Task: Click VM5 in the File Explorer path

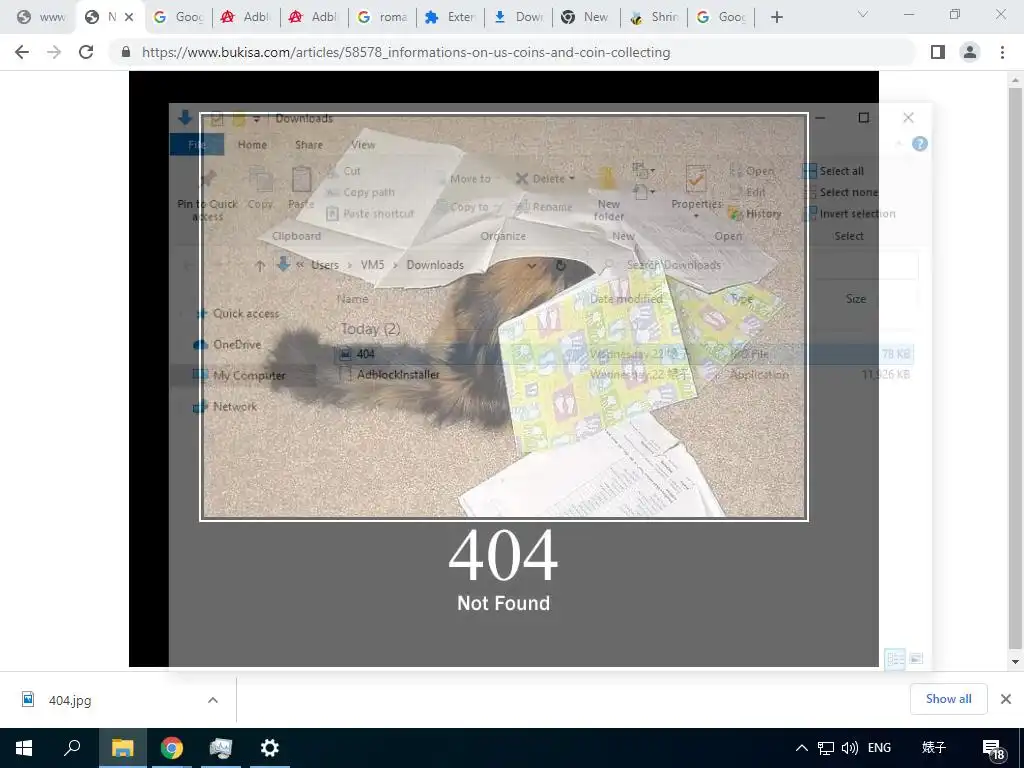Action: 372,265
